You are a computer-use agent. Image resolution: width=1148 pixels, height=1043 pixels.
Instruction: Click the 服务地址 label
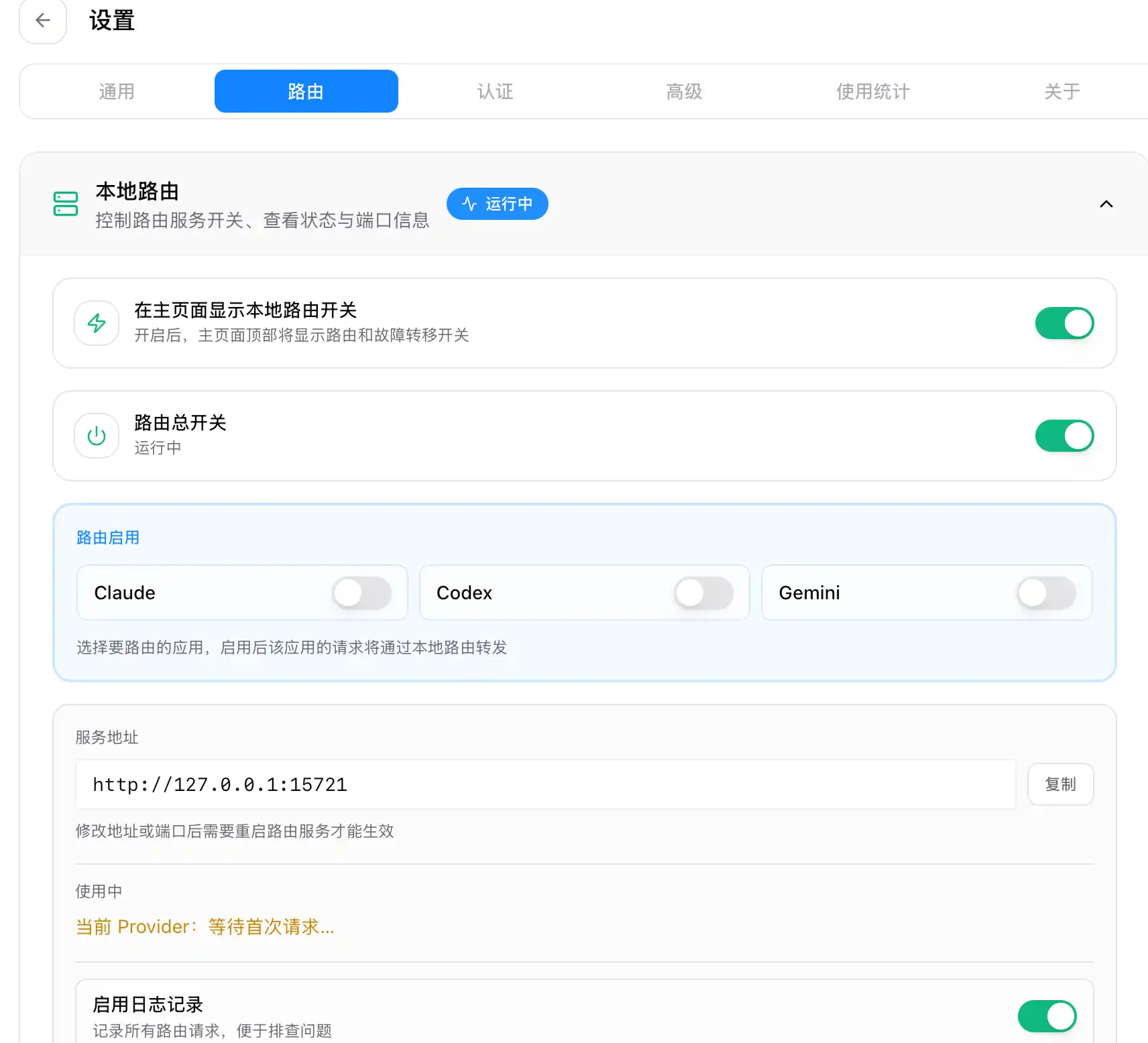click(107, 737)
